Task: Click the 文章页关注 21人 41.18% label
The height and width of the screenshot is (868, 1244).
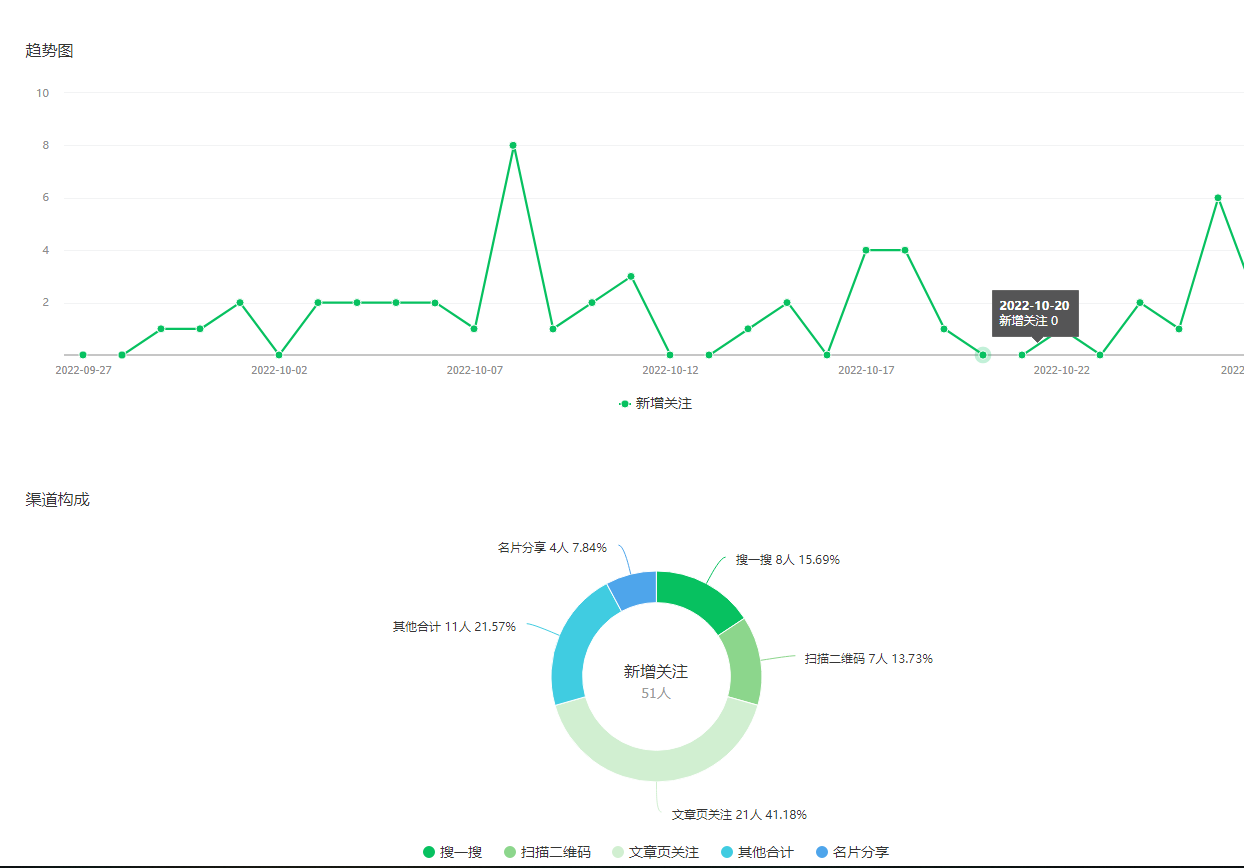Action: click(x=739, y=814)
